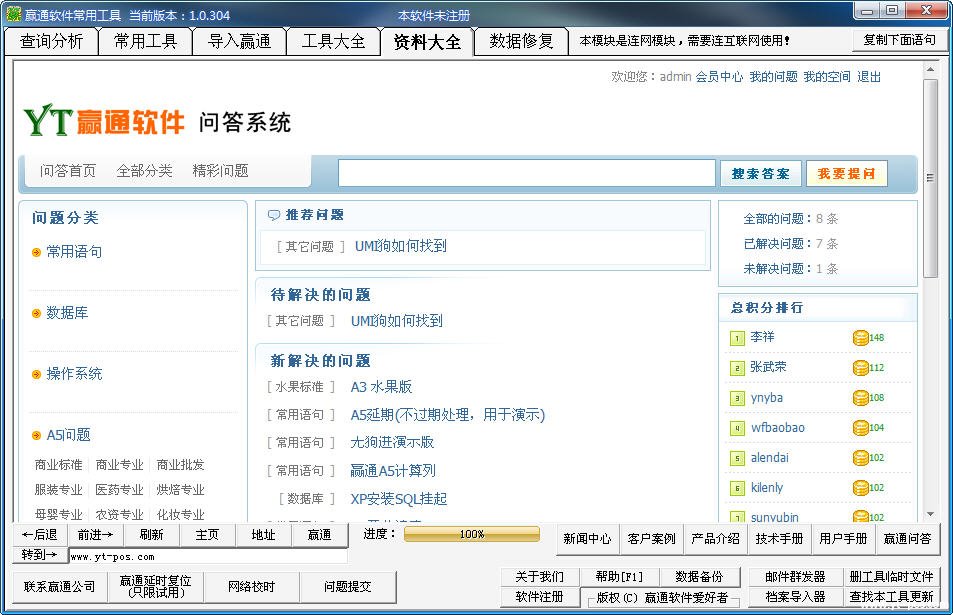Click the gold coin icon next to score 108

coord(861,398)
